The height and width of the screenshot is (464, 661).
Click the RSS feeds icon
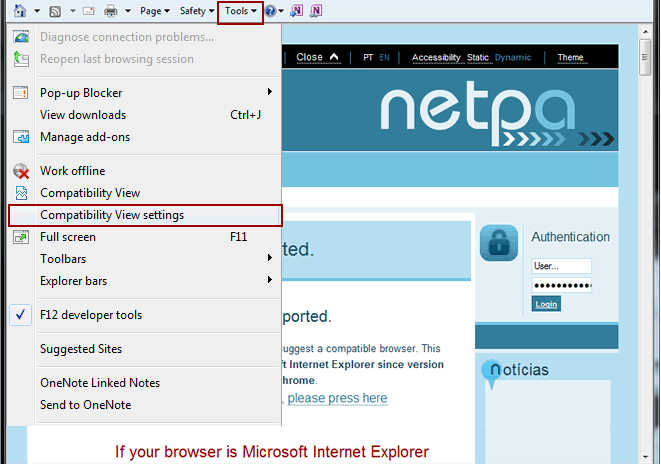(x=55, y=11)
